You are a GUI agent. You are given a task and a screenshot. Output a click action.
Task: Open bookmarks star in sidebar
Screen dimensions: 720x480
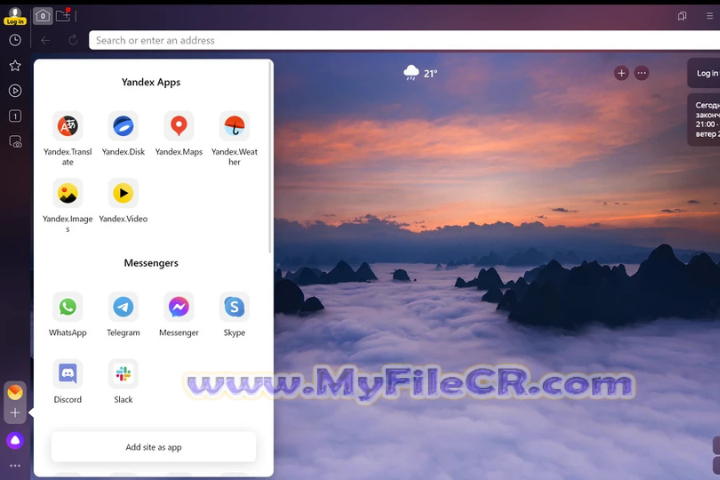[x=15, y=66]
